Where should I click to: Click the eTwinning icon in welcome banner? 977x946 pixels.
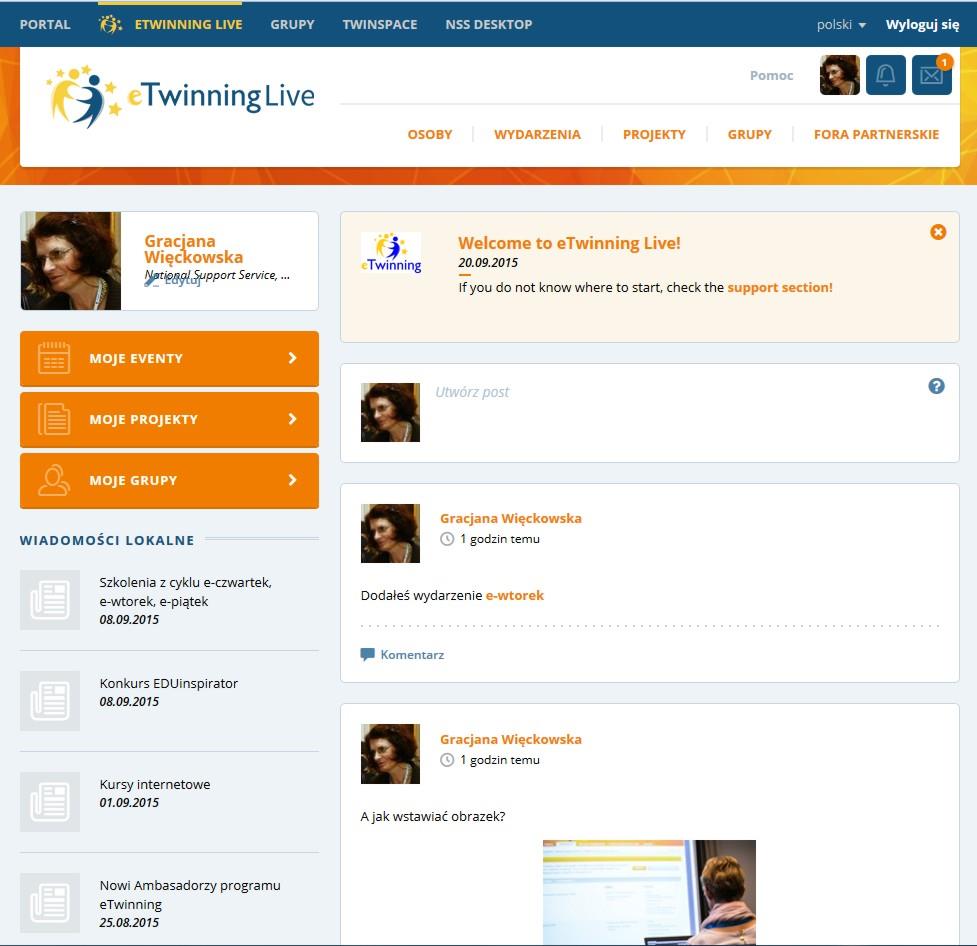click(x=391, y=252)
